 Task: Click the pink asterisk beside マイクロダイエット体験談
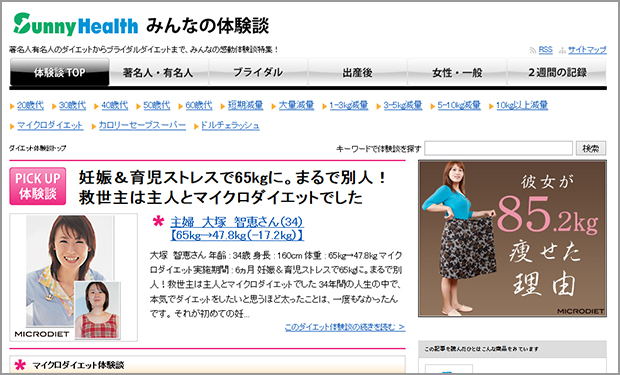(20, 365)
